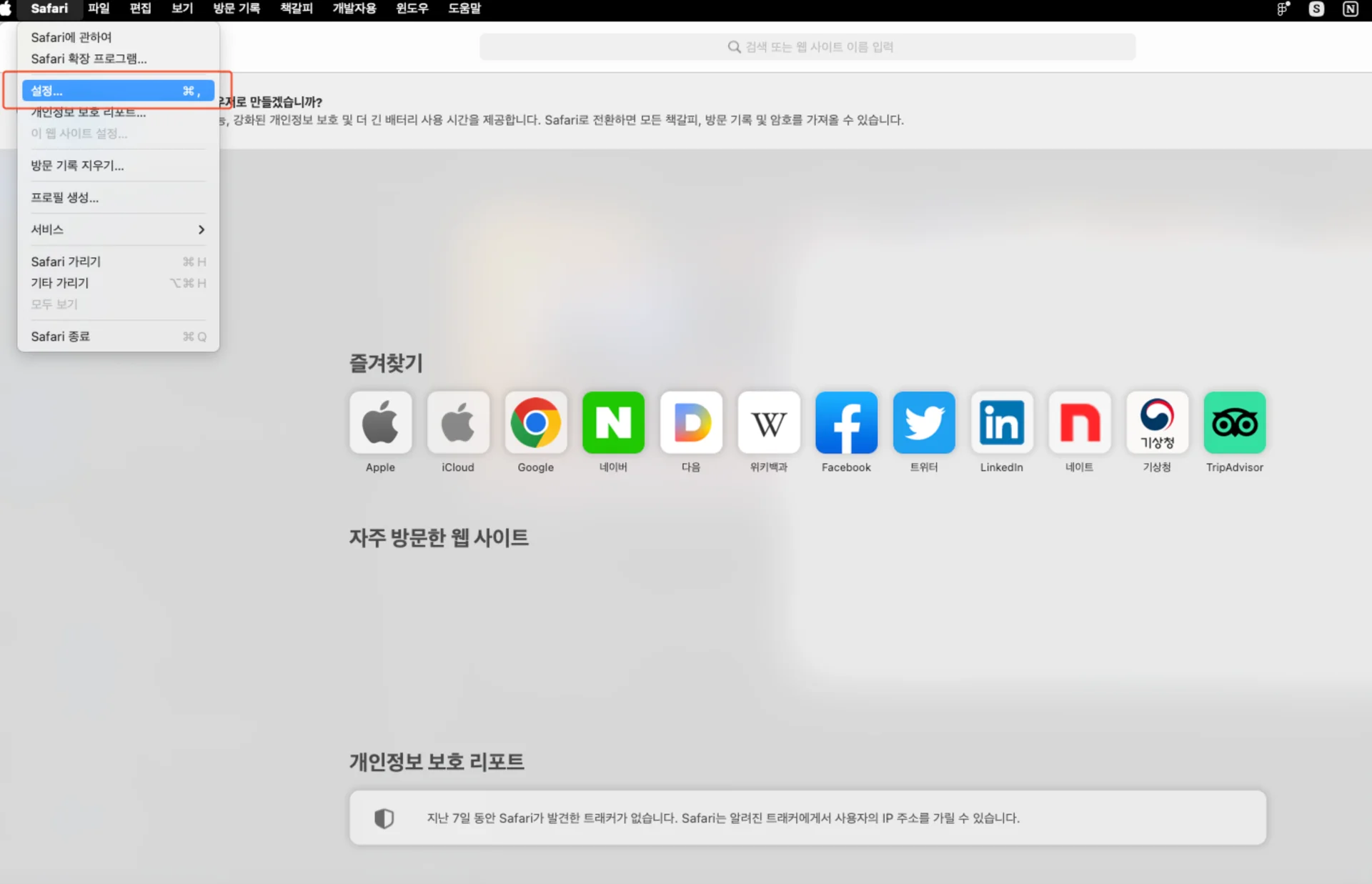The height and width of the screenshot is (884, 1372).
Task: Click the privacy report shield icon
Action: pyautogui.click(x=384, y=818)
